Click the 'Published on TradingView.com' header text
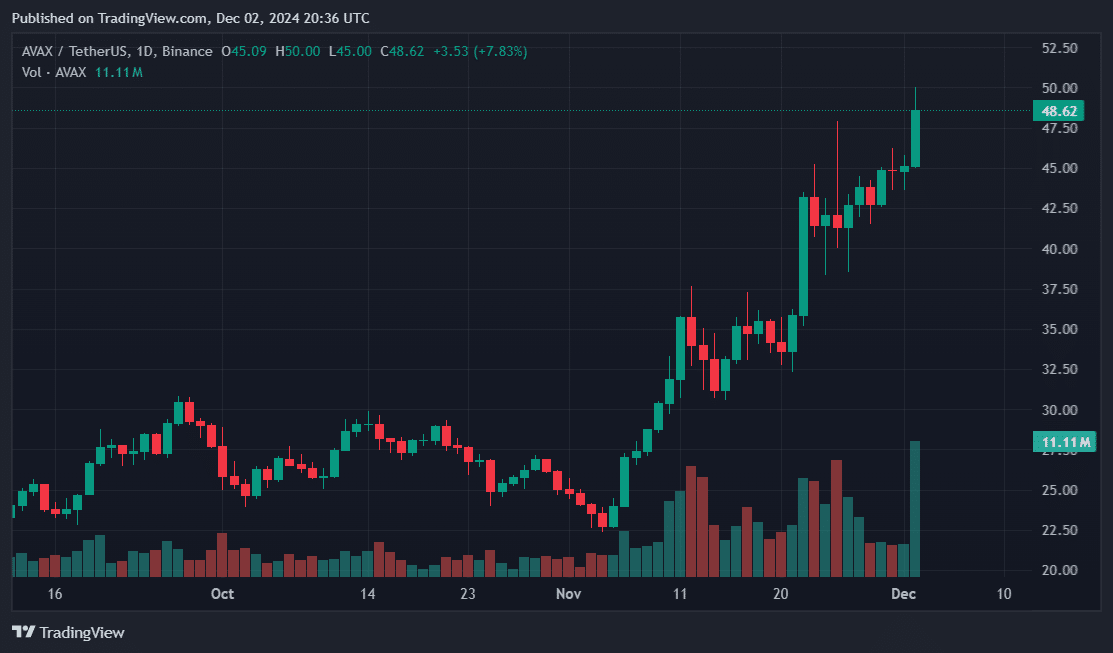This screenshot has height=653, width=1113. [111, 18]
